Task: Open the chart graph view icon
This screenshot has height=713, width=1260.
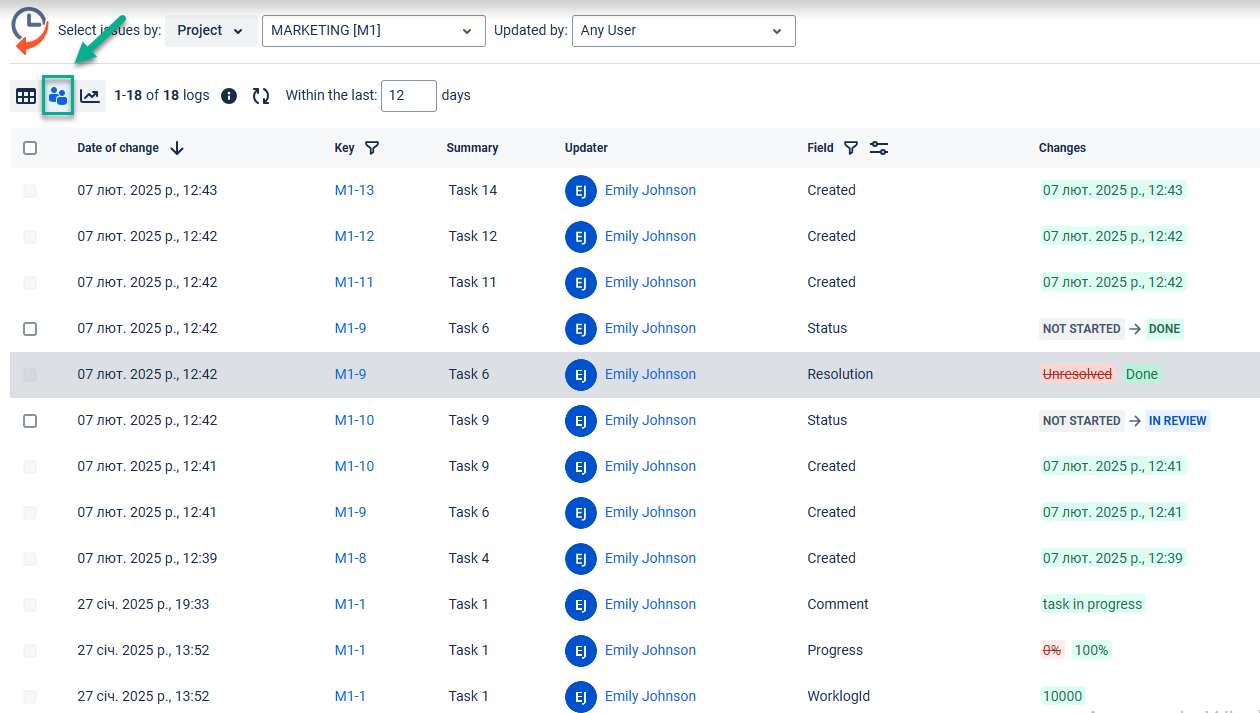Action: point(90,96)
